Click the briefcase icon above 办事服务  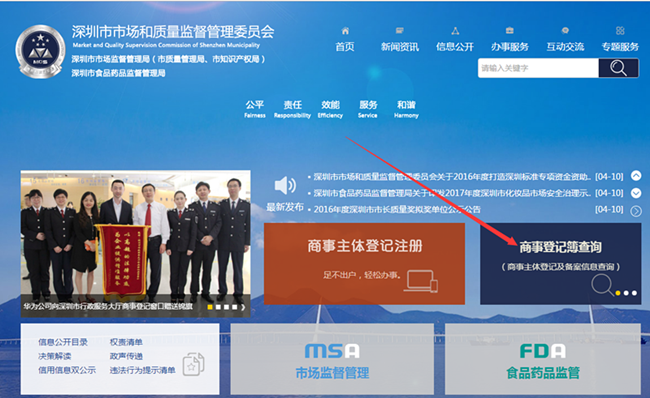click(510, 31)
